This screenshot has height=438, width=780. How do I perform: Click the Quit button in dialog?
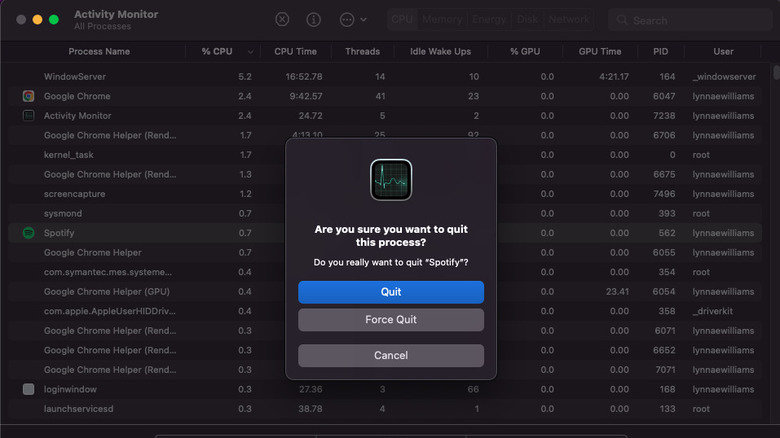(x=391, y=292)
